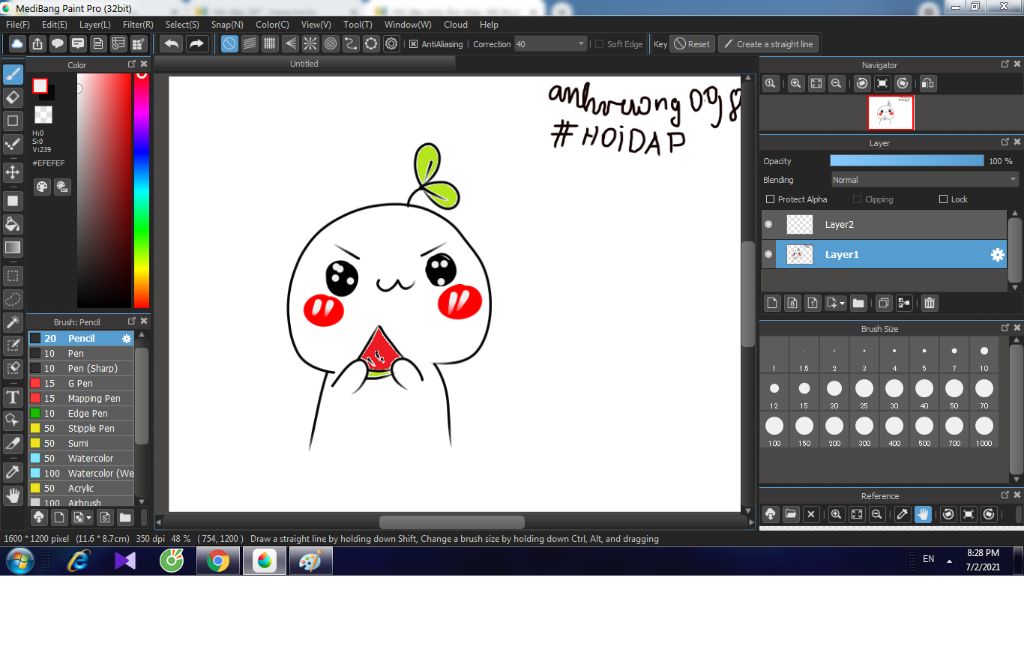Enable the radial snap guide

[x=310, y=44]
